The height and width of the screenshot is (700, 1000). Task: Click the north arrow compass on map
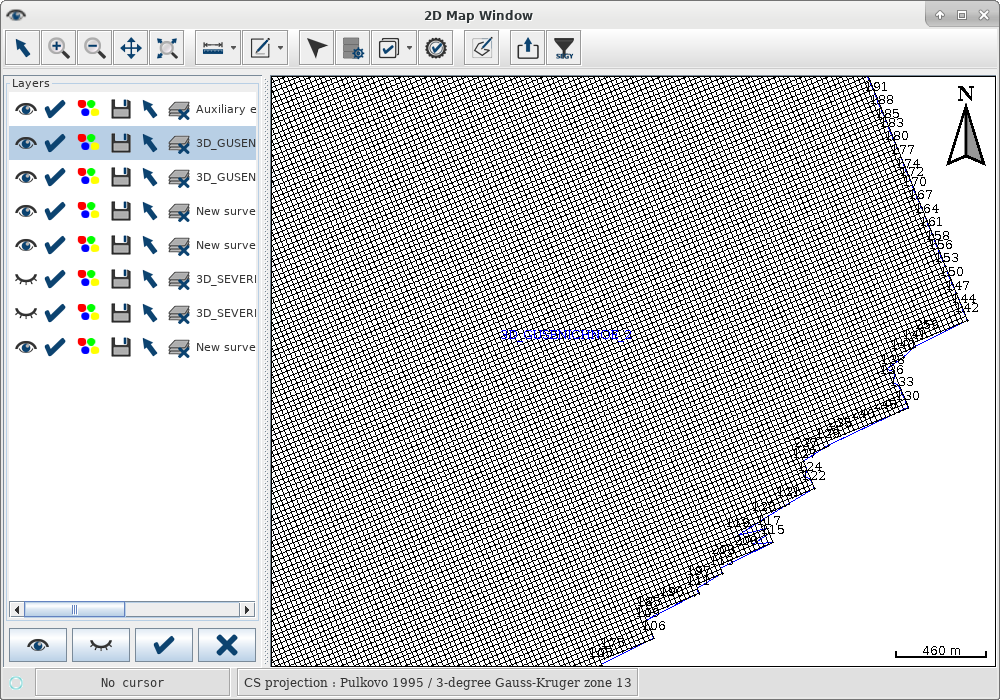[966, 126]
